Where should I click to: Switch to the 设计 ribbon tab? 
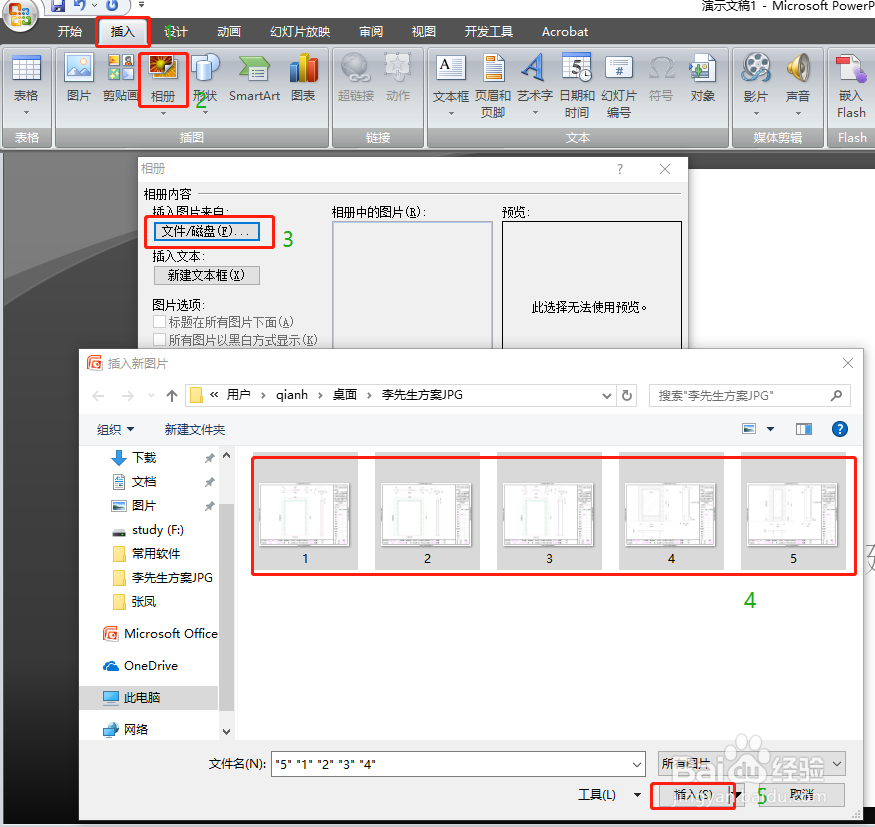click(x=175, y=31)
